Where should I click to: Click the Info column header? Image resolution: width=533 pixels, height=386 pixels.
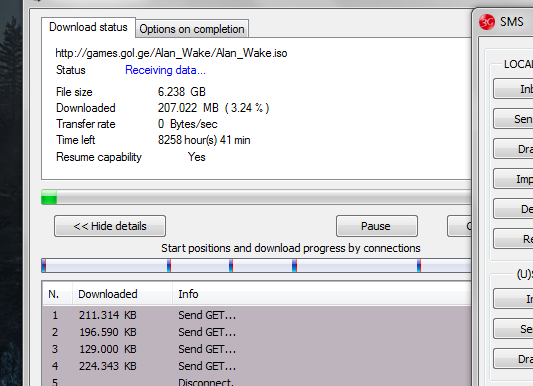point(322,294)
